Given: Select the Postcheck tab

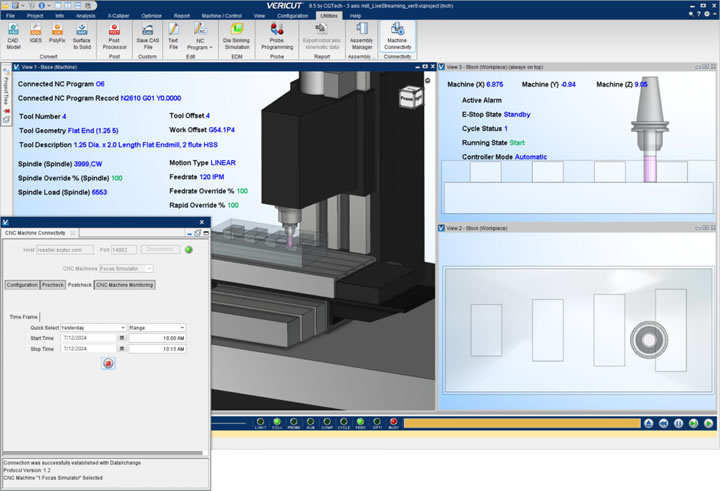Looking at the screenshot, I should pyautogui.click(x=79, y=285).
